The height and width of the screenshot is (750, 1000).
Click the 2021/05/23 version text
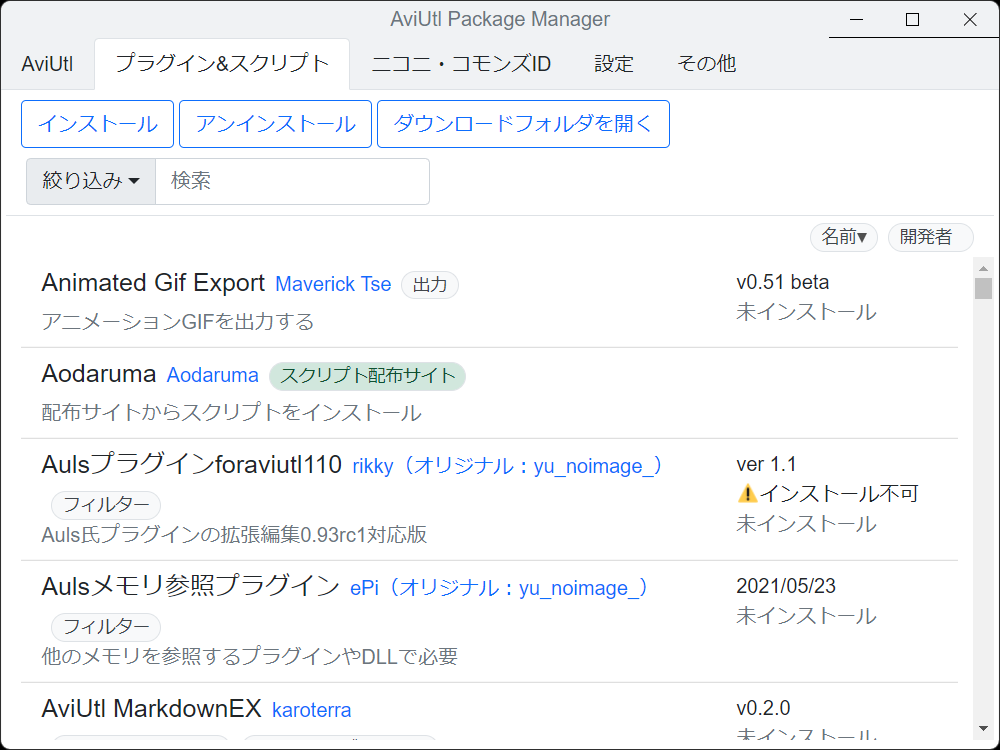[x=786, y=587]
